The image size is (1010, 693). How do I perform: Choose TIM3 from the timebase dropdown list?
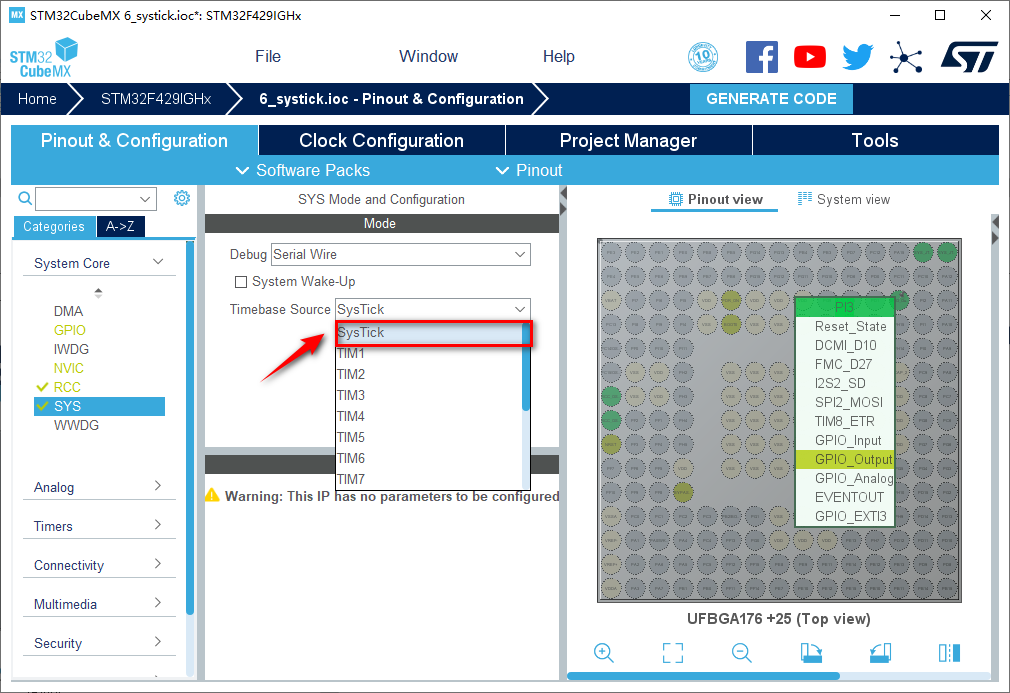(x=351, y=395)
